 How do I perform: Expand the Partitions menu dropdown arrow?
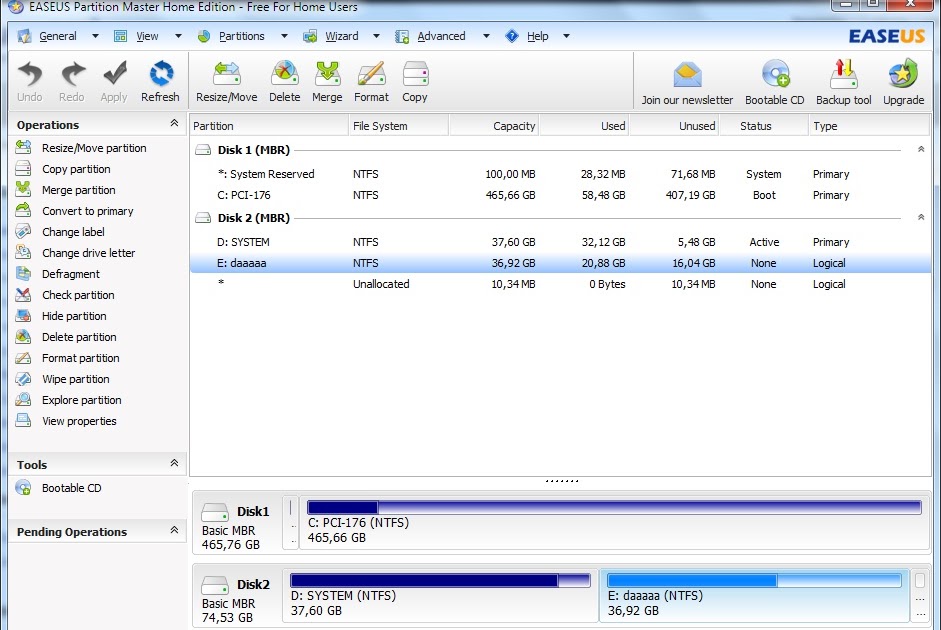[x=284, y=37]
